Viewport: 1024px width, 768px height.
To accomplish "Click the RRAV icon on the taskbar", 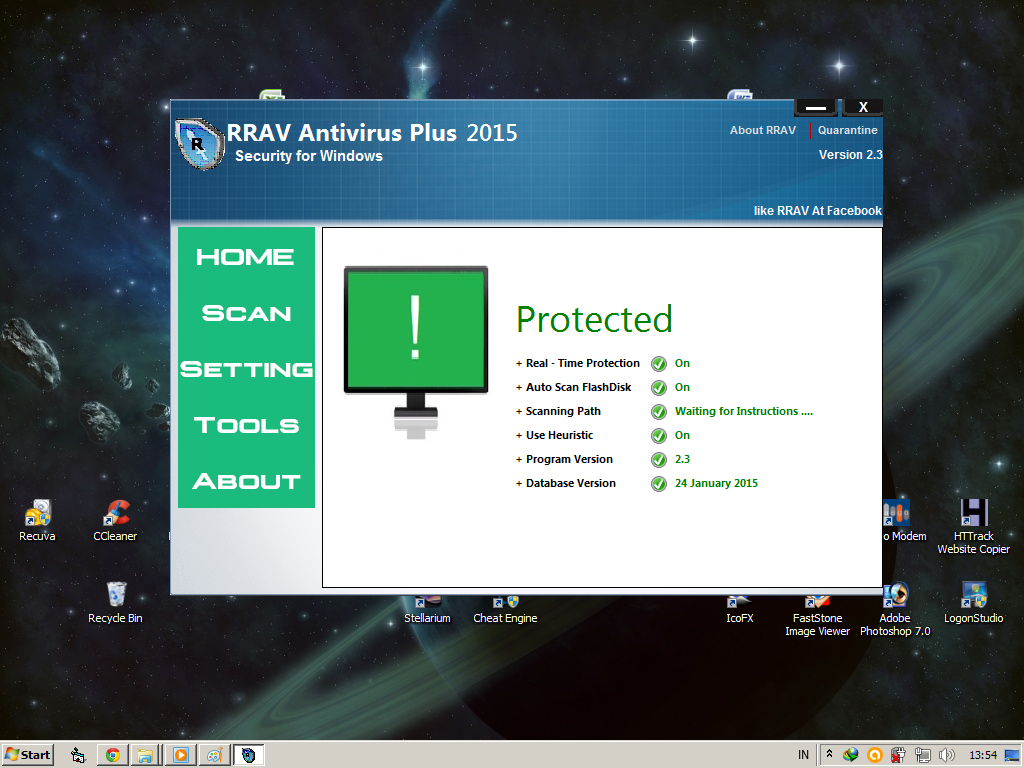I will pos(247,754).
